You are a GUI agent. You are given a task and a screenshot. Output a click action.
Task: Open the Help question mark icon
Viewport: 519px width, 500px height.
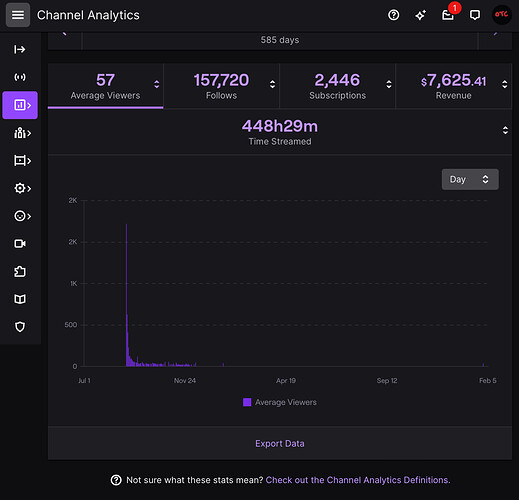click(x=393, y=15)
